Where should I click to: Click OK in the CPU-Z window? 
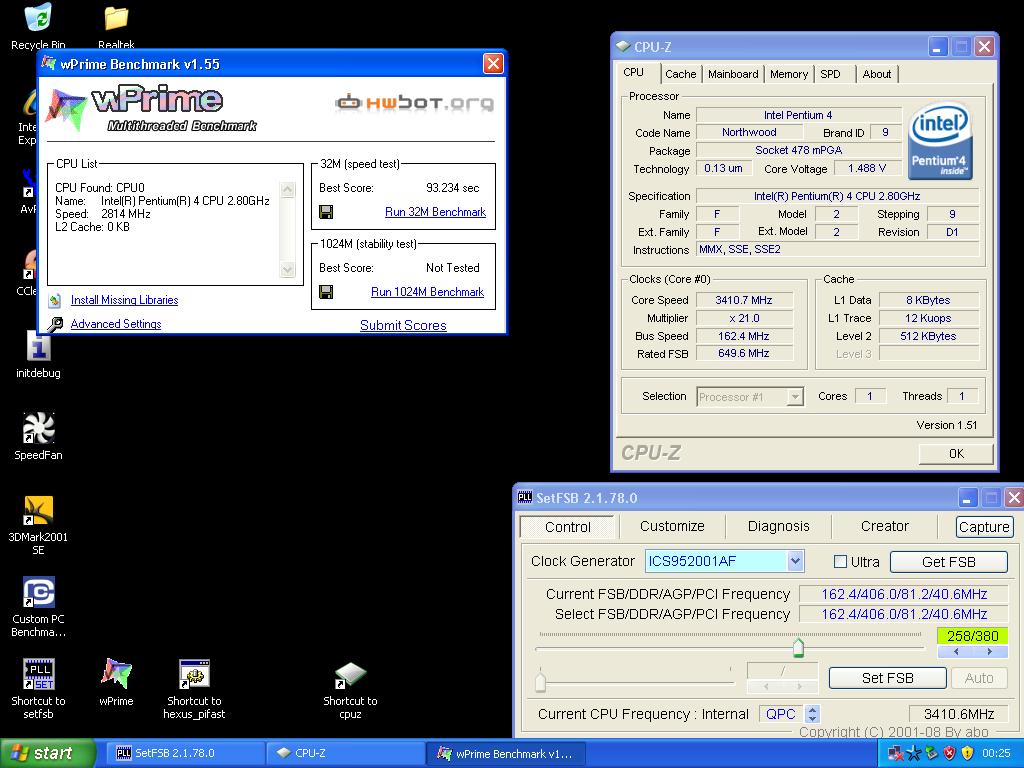pos(956,453)
